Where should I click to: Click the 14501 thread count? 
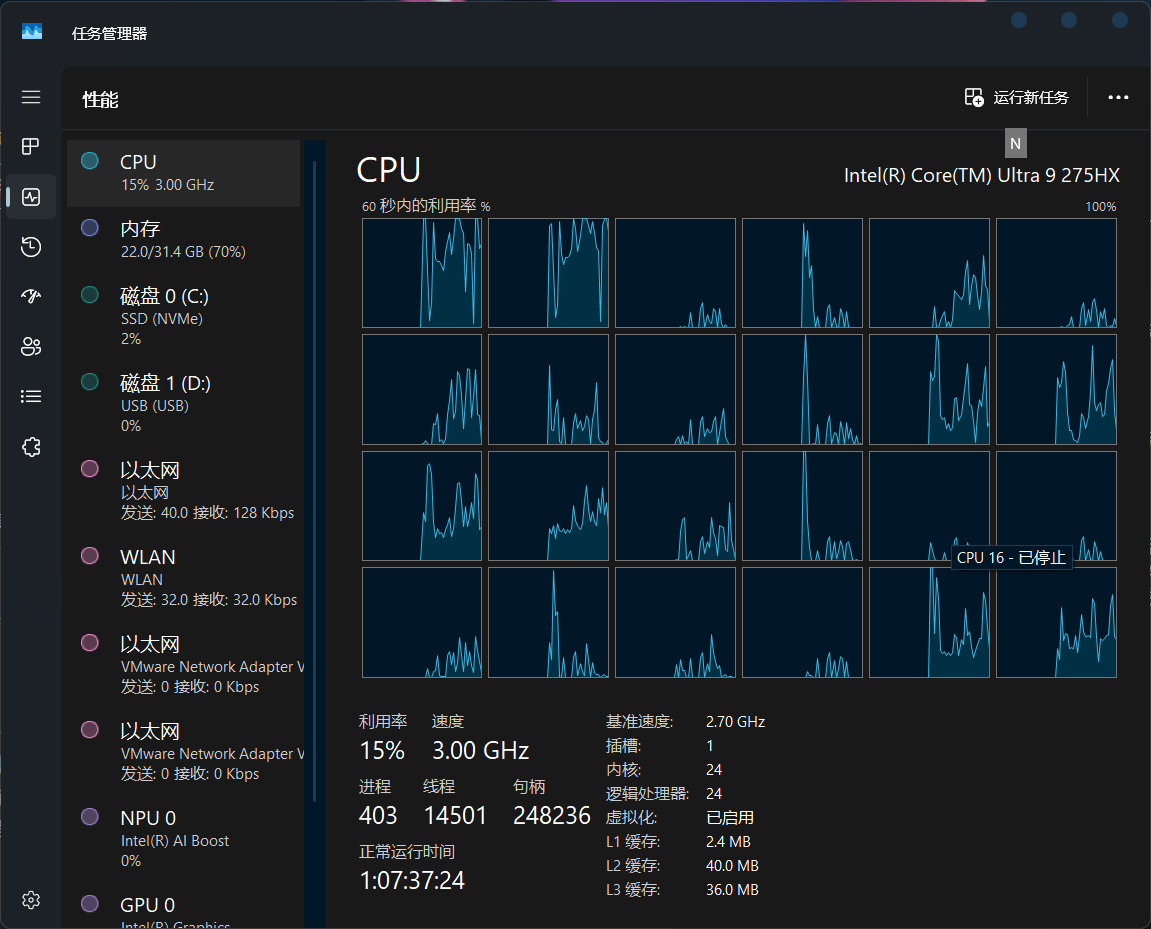455,815
